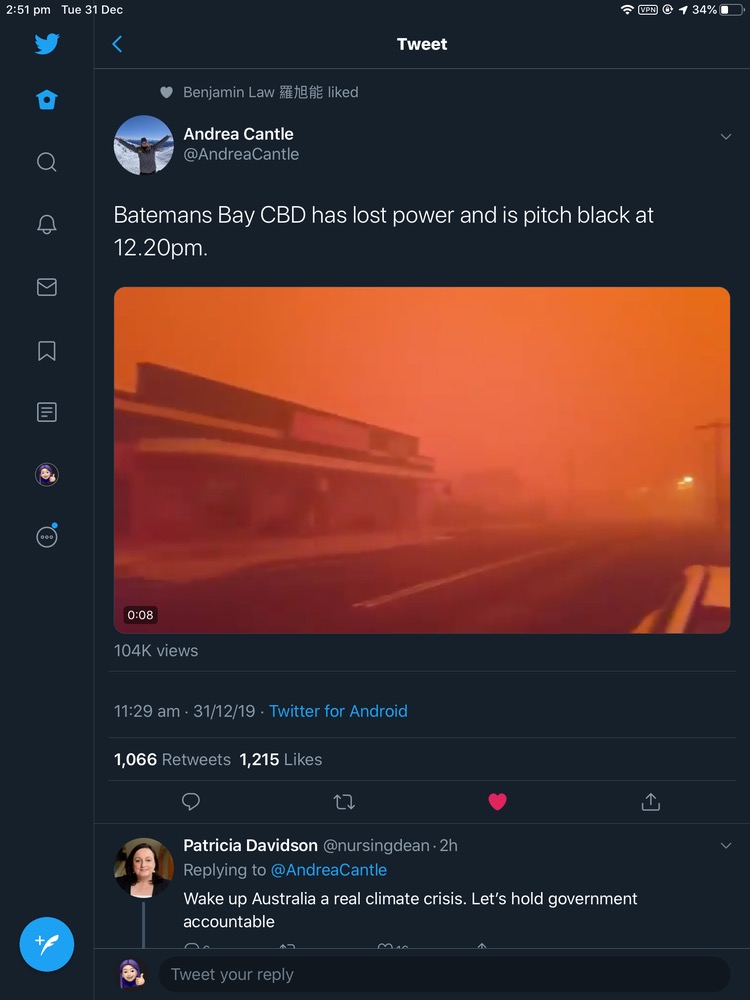
Task: Retweet Andrea Cantle's tweet
Action: [x=344, y=802]
